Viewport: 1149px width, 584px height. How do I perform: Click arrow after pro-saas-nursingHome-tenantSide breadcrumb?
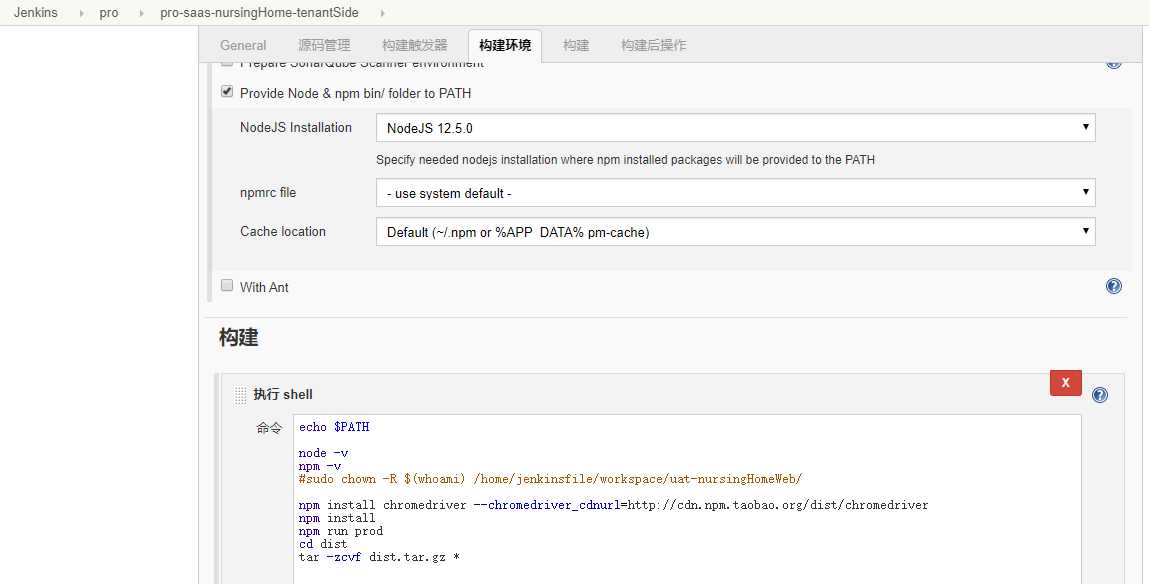(382, 13)
